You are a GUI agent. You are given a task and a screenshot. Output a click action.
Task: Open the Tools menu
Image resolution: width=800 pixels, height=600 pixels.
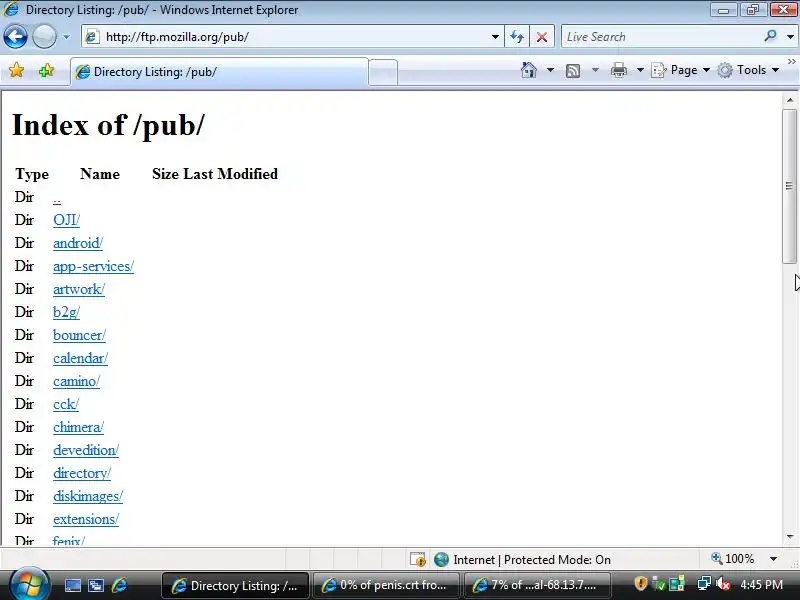748,70
